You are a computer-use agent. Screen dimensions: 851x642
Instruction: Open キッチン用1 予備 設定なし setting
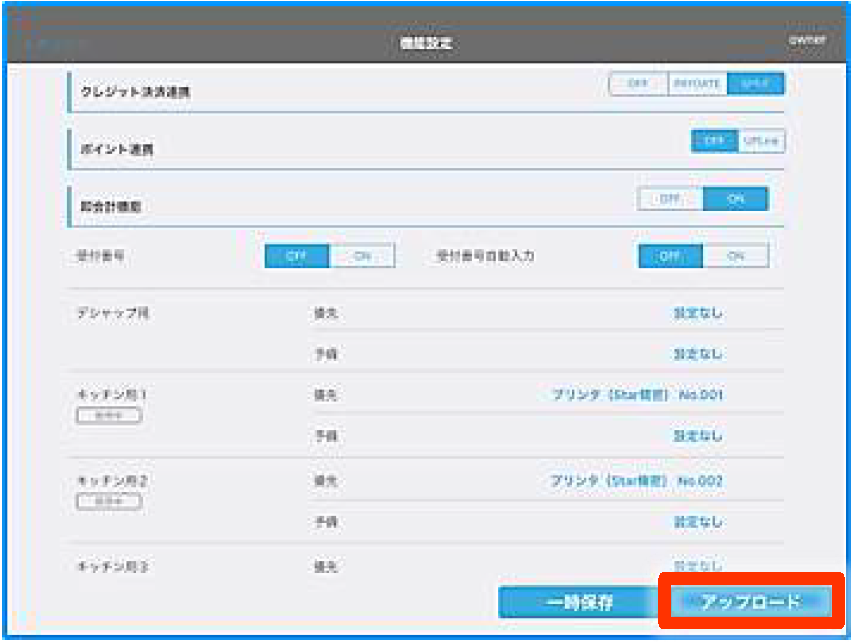697,436
